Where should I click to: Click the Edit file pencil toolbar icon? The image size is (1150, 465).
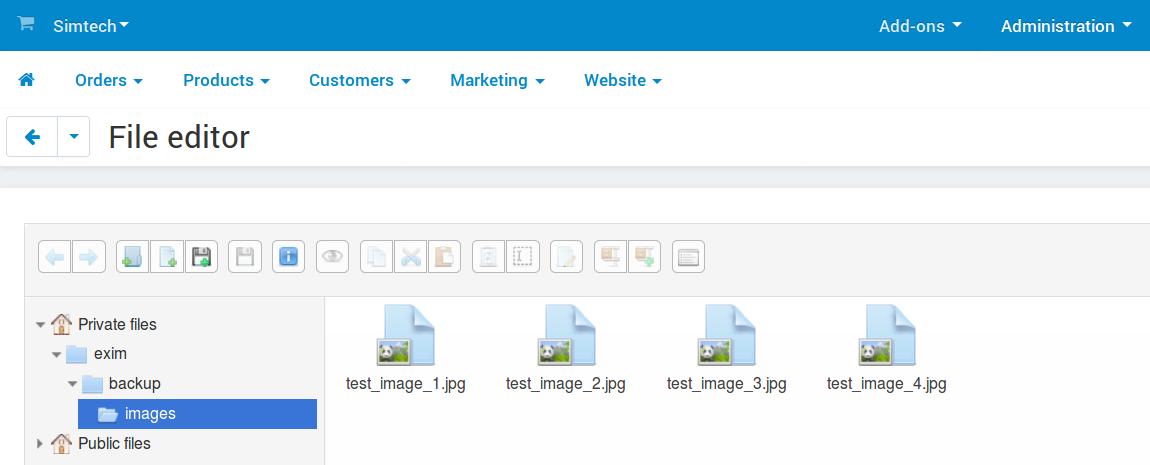pyautogui.click(x=566, y=257)
